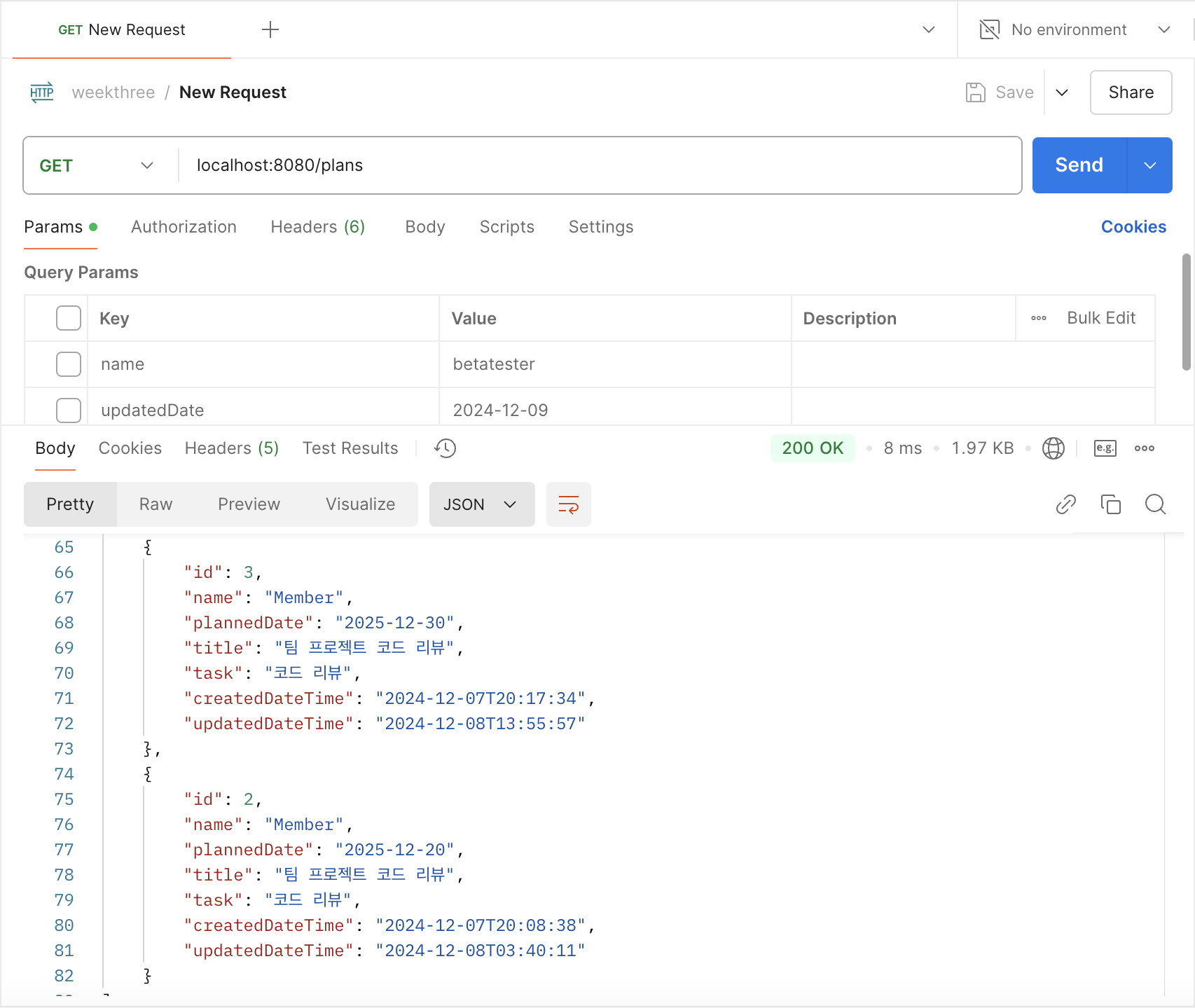This screenshot has height=1008, width=1195.
Task: Open the GET method dropdown
Action: 97,165
